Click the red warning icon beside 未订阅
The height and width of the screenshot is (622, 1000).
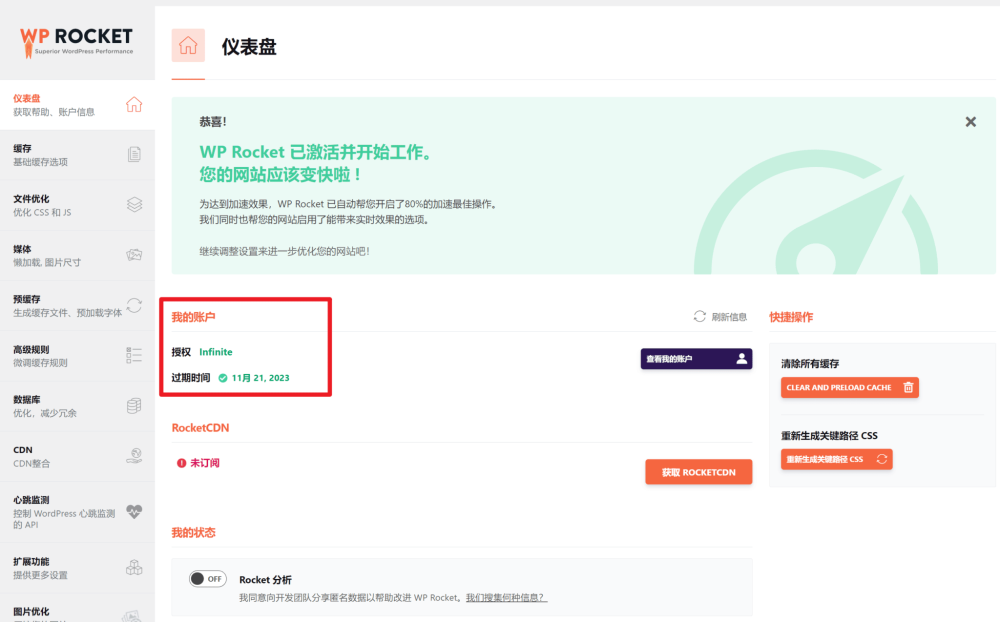coord(181,463)
